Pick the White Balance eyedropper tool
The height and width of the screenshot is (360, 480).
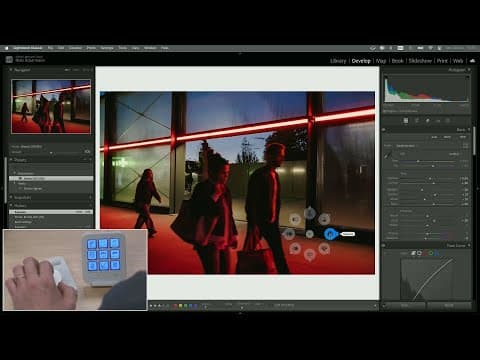click(388, 155)
